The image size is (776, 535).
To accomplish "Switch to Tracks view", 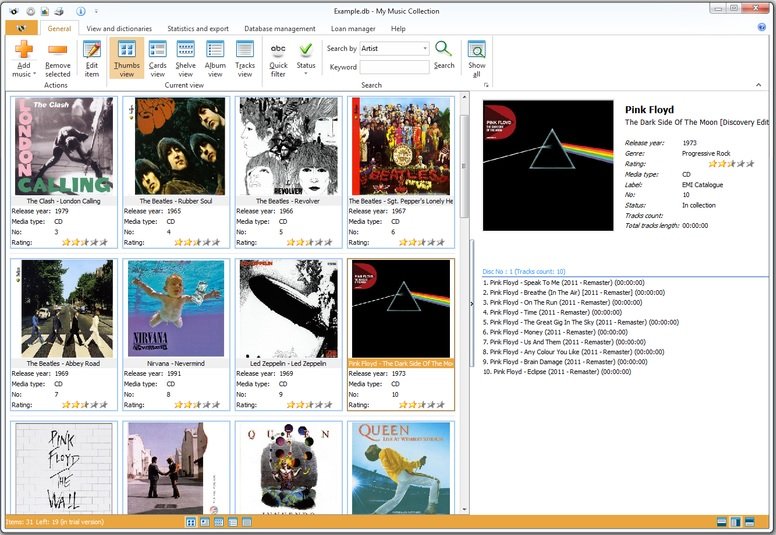I will (245, 58).
